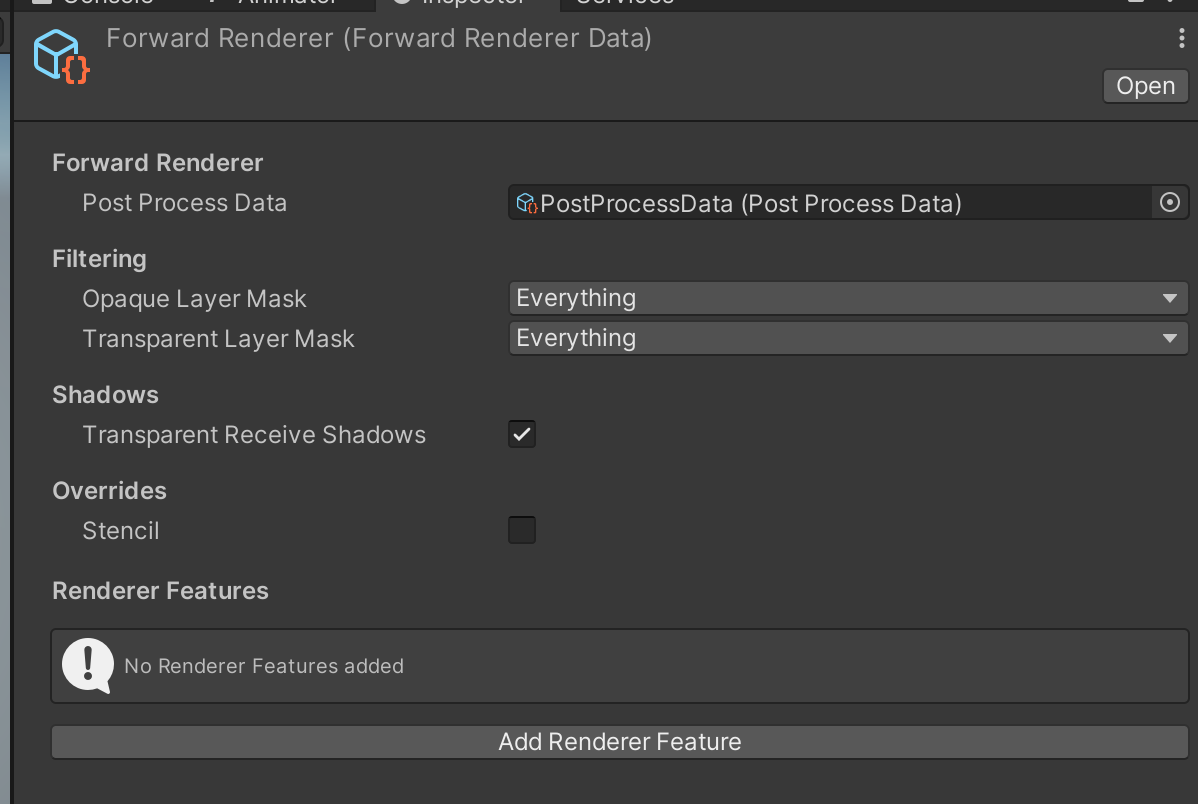Toggle the Transparent Receive Shadows checkbox

pyautogui.click(x=522, y=434)
